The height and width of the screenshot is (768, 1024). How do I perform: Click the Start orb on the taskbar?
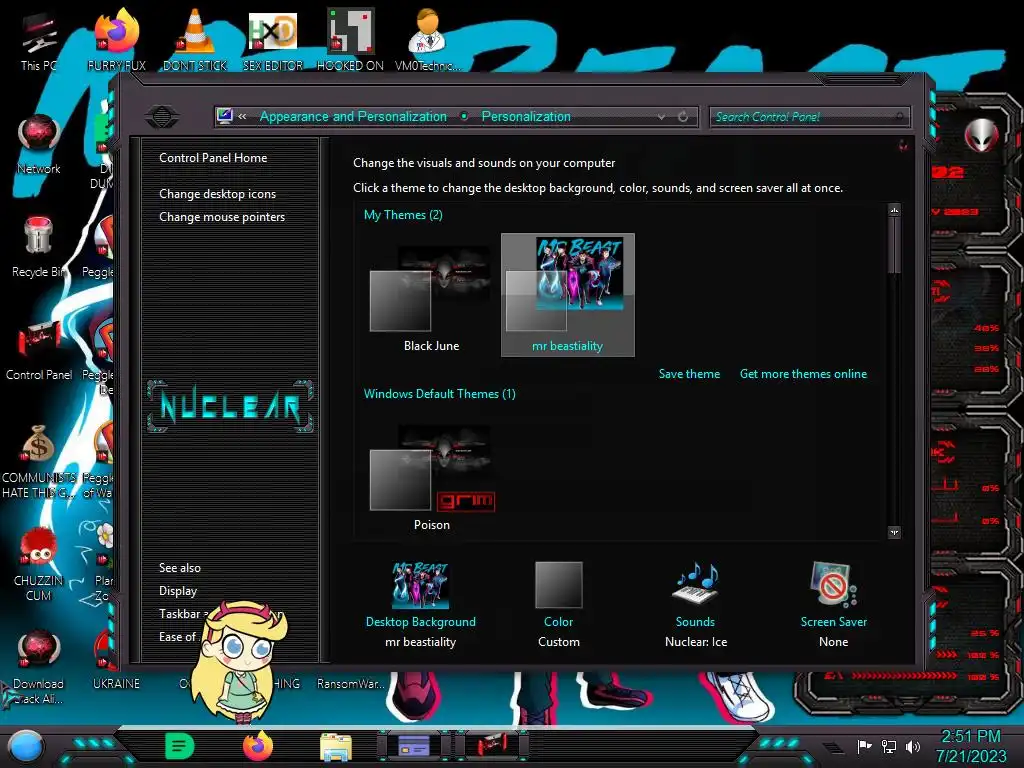tap(25, 746)
